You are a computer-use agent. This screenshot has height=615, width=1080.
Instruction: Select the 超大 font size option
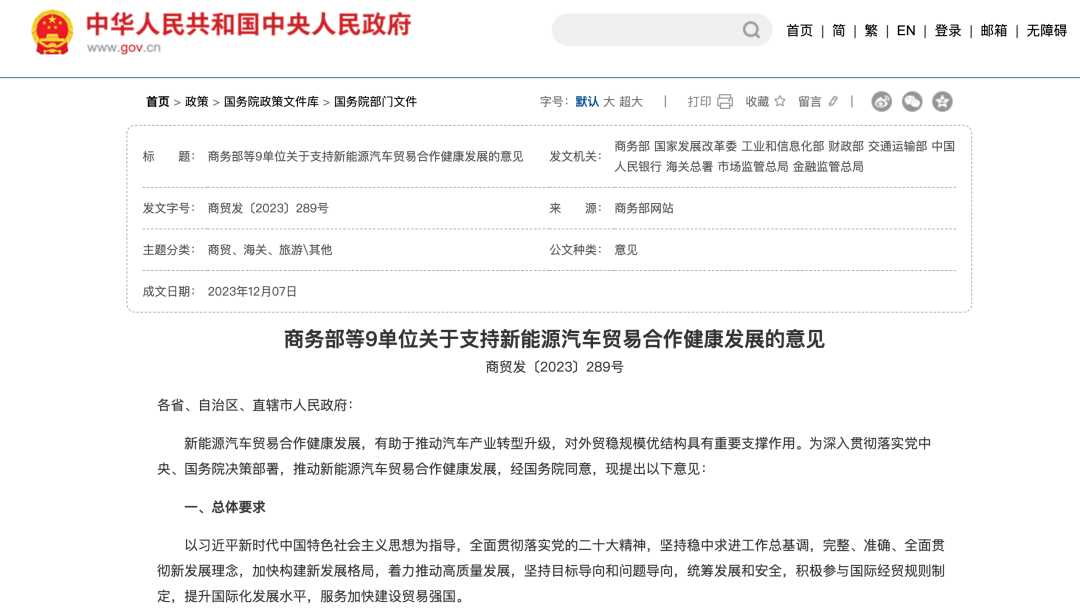[x=631, y=101]
